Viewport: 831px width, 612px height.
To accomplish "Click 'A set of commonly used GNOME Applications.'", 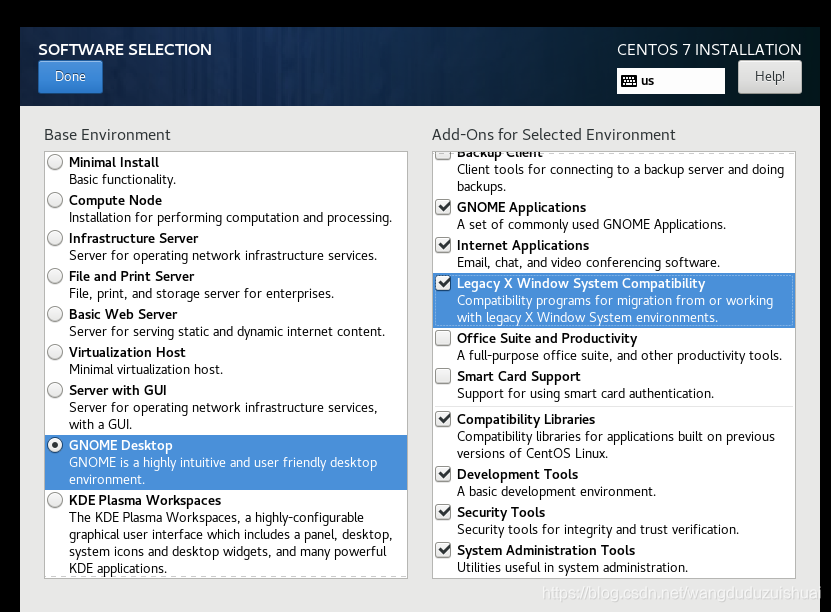I will pos(591,225).
